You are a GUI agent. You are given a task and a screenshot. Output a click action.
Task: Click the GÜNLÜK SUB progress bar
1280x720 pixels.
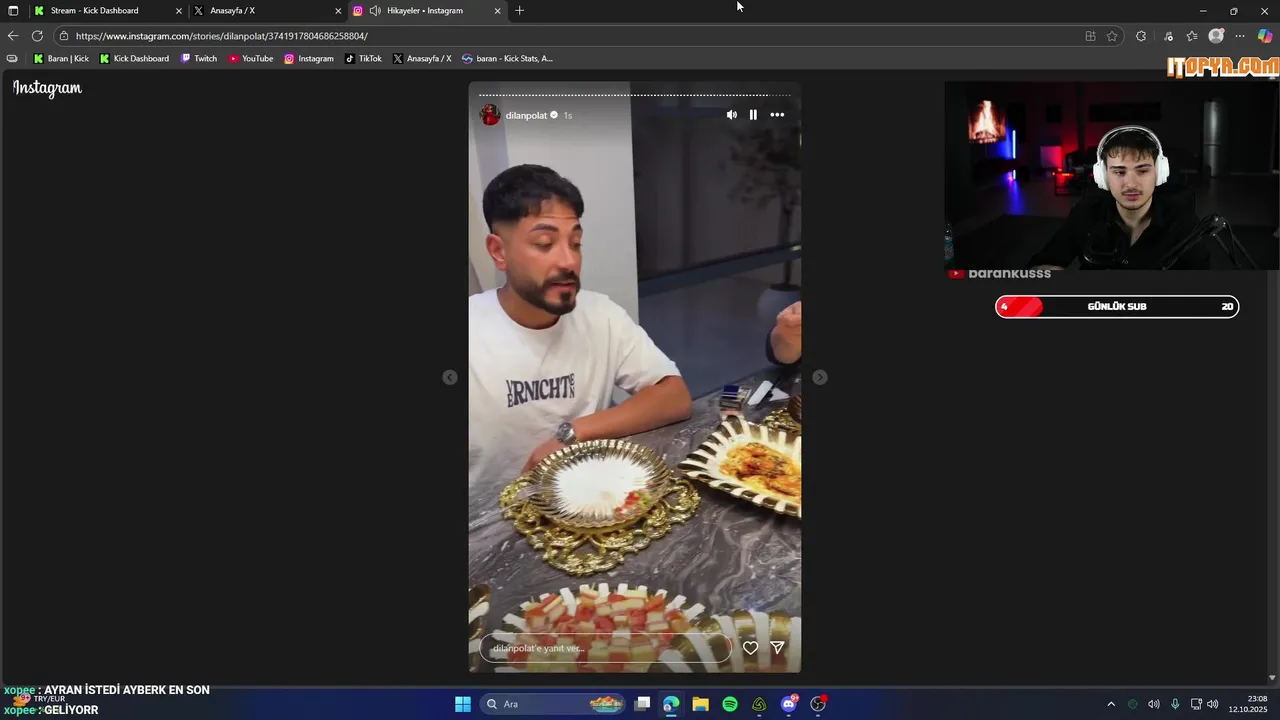[1117, 307]
